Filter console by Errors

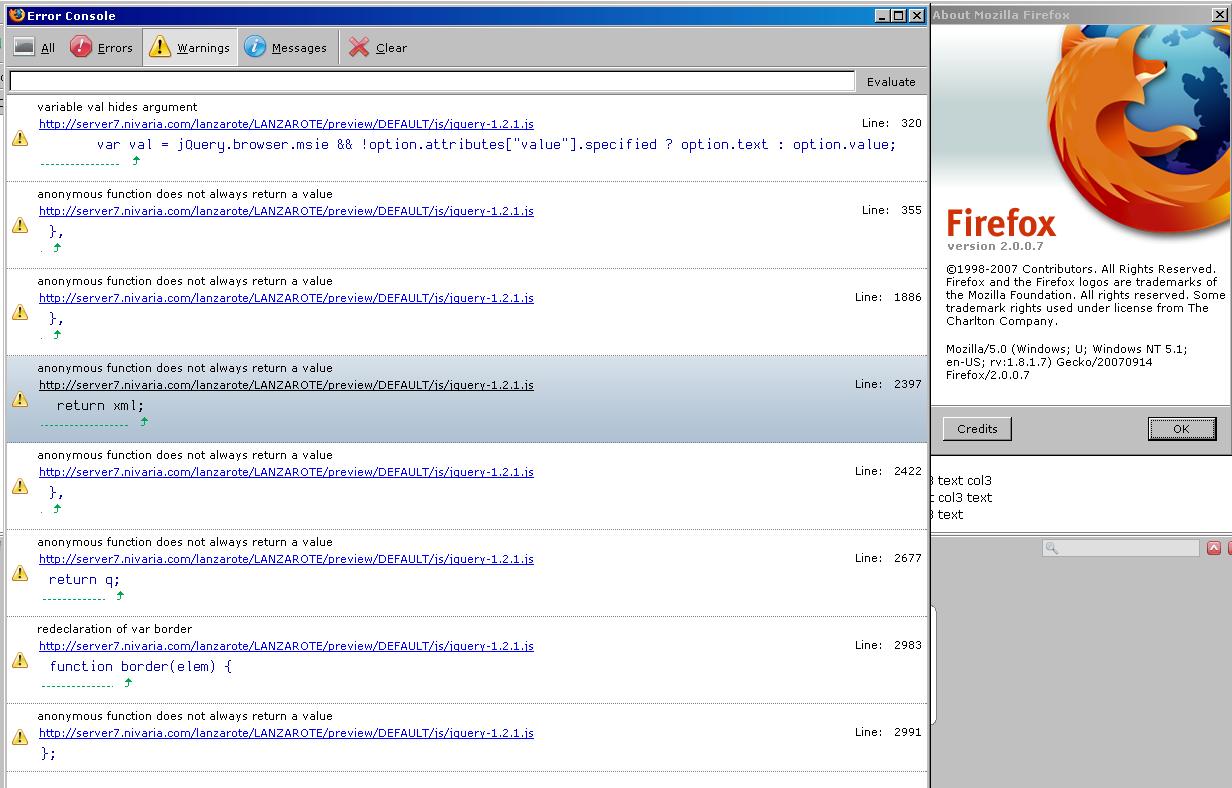tap(102, 48)
